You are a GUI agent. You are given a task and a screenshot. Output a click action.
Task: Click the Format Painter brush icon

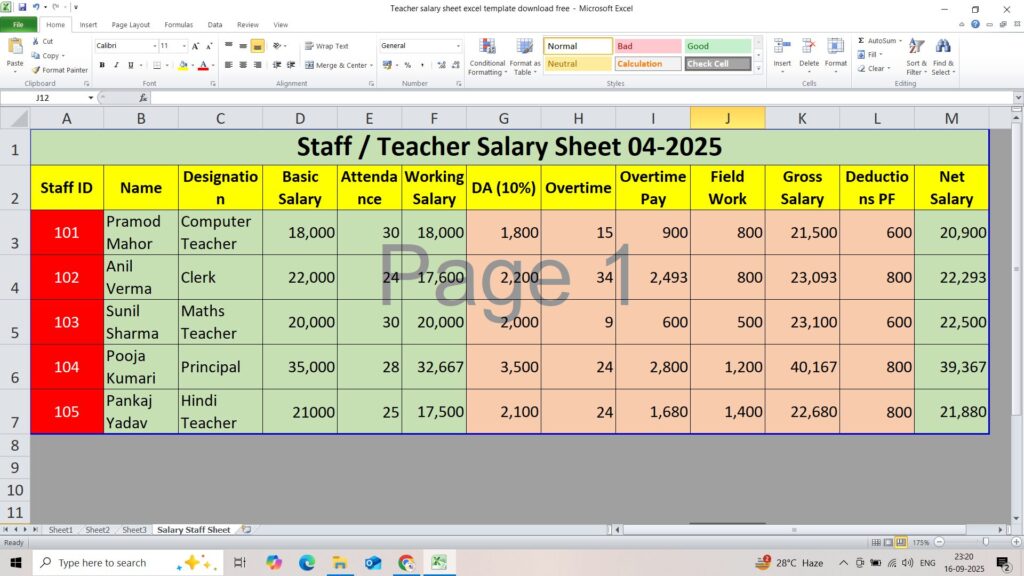[x=35, y=70]
